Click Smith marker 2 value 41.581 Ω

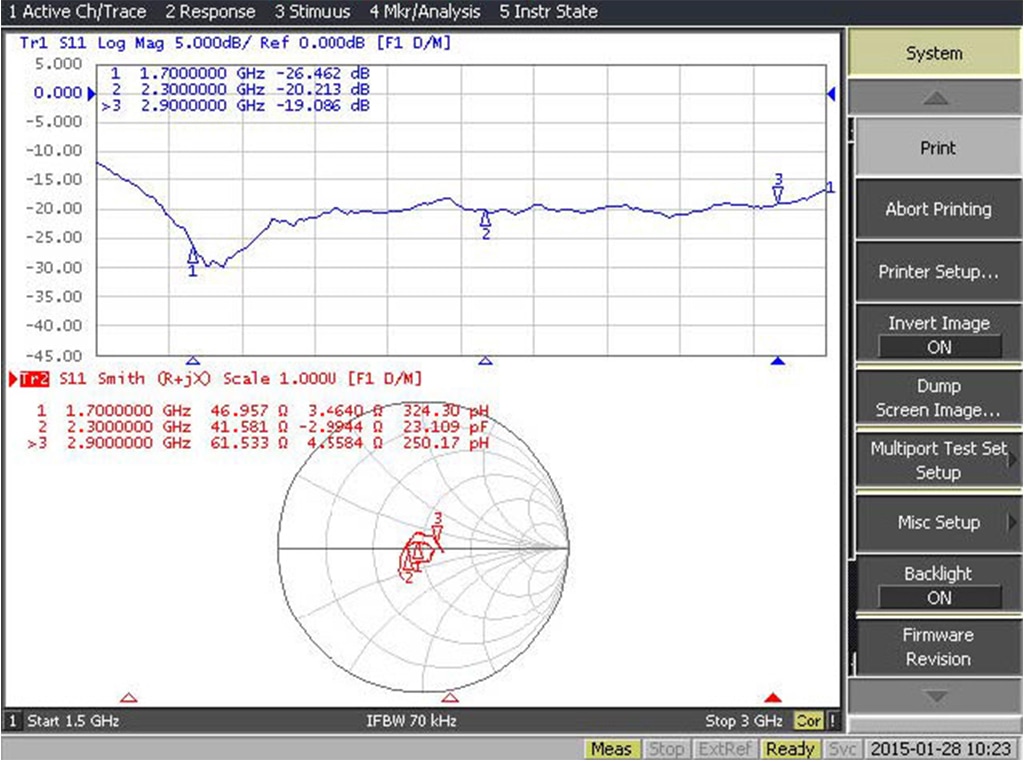click(249, 427)
